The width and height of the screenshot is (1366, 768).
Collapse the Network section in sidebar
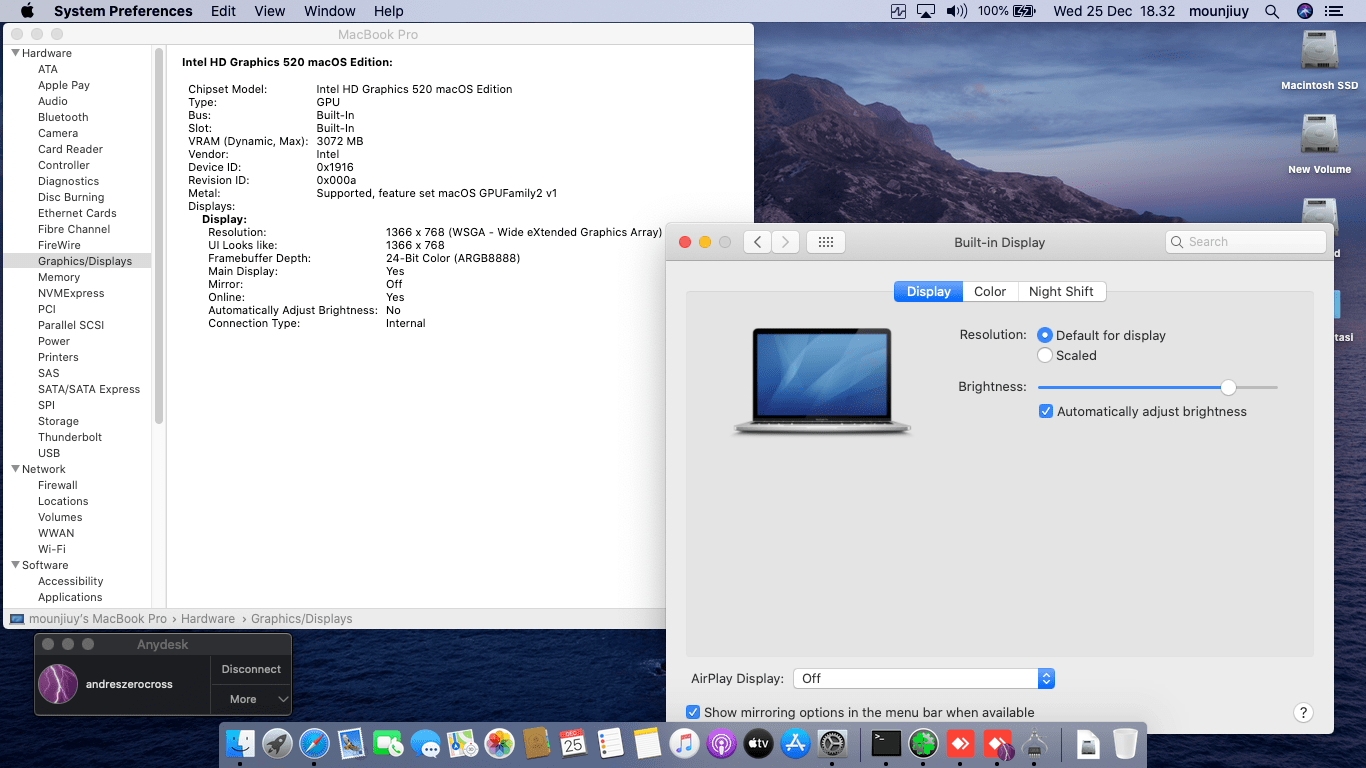[16, 469]
